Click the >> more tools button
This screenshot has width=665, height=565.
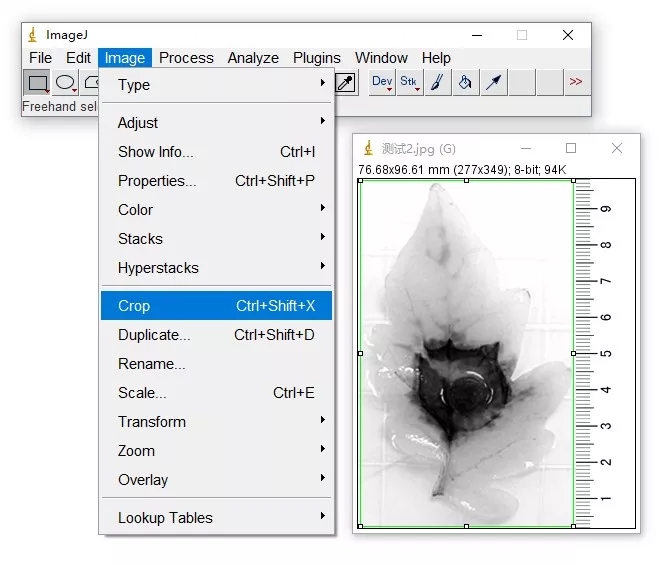(576, 82)
